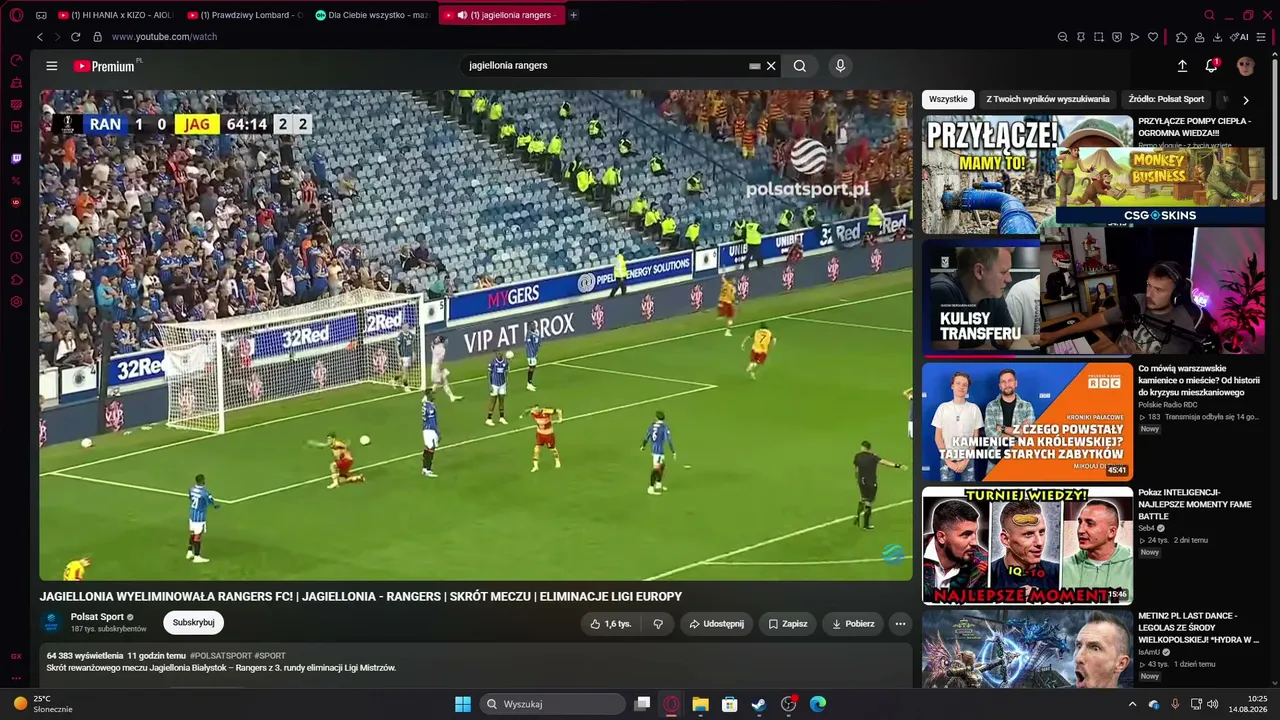The image size is (1280, 720).
Task: Open the Polsat Sport channel avatar
Action: coord(51,623)
